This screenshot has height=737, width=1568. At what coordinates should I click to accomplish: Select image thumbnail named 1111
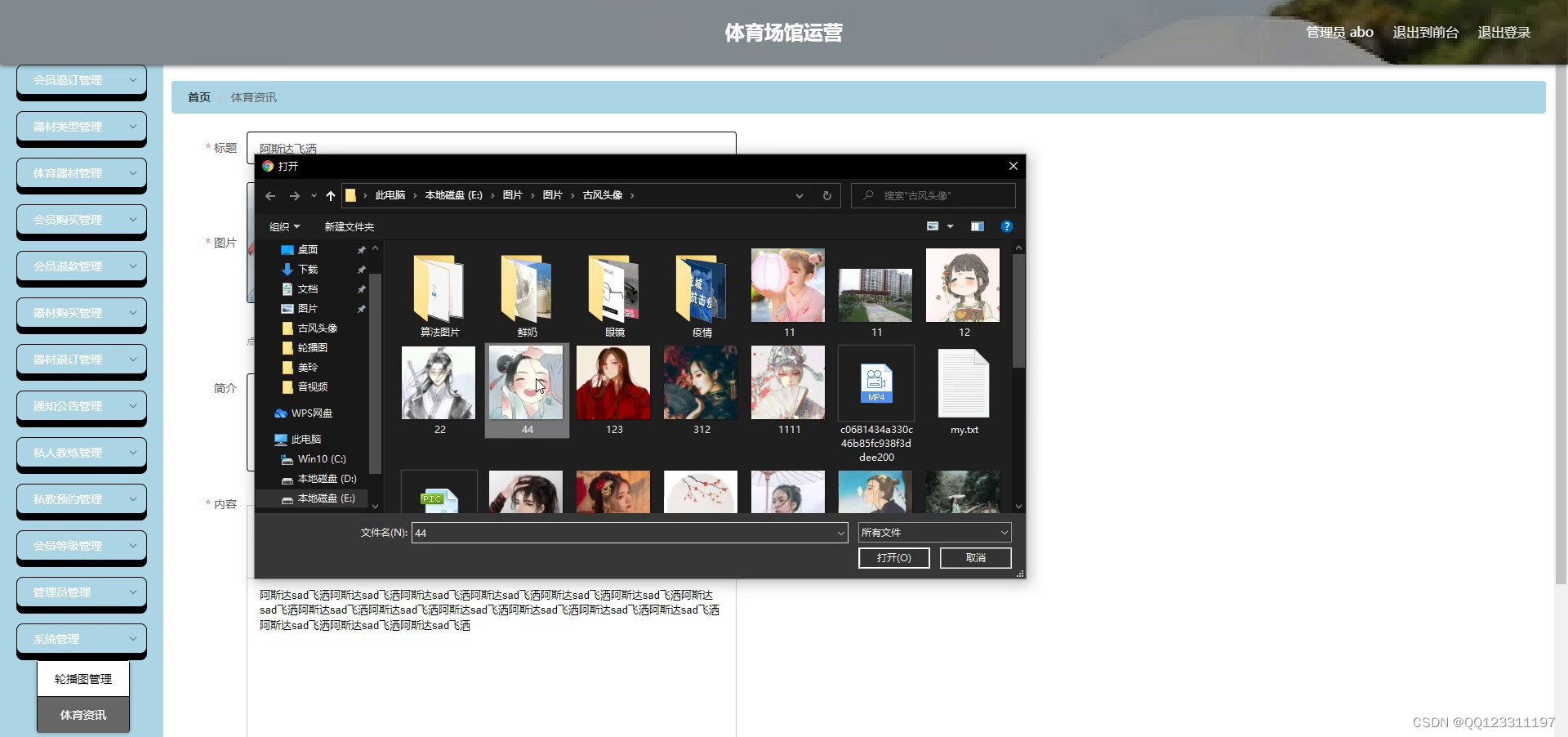pos(789,391)
